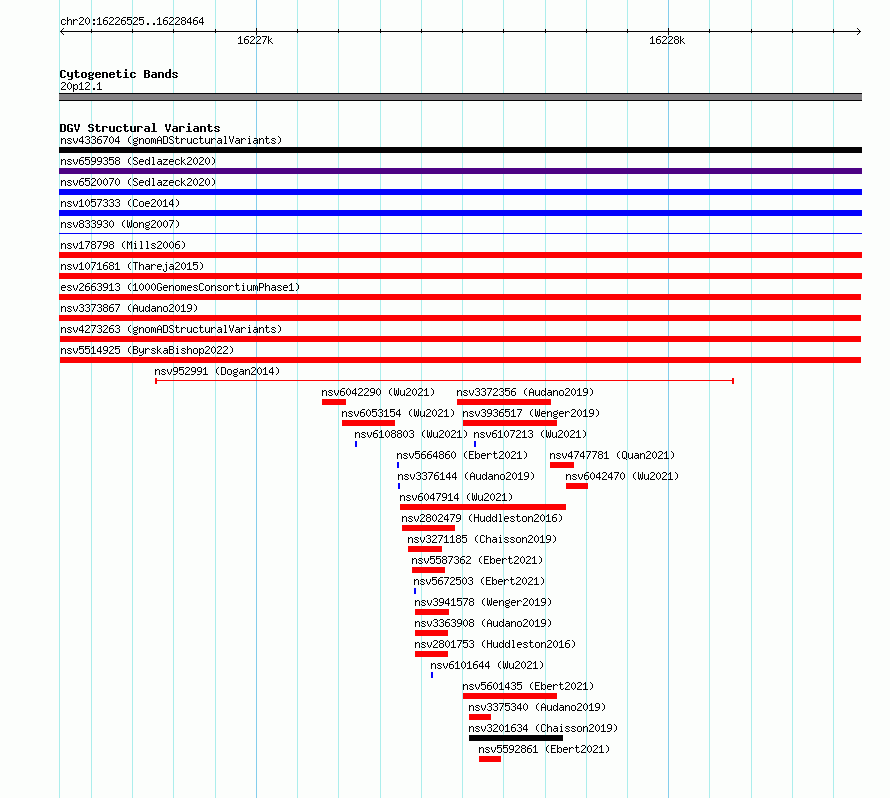Click the DGV Structural Variants track heading
Image resolution: width=890 pixels, height=798 pixels.
[x=140, y=128]
